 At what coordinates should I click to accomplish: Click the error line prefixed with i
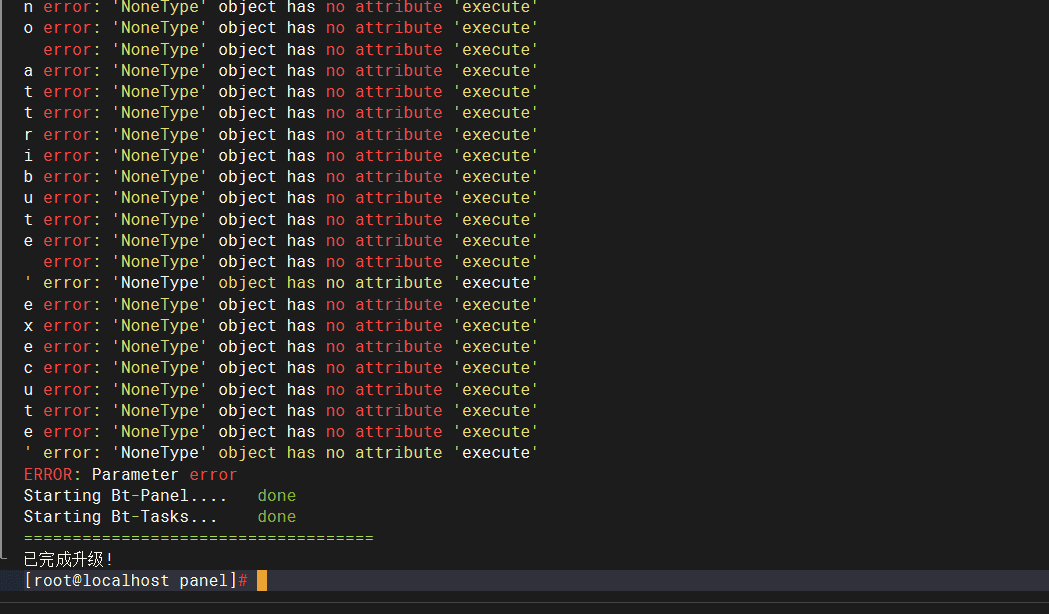280,156
